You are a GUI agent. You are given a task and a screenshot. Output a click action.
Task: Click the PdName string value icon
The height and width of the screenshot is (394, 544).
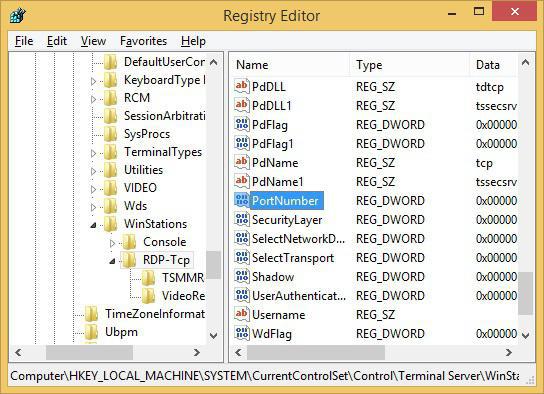(x=241, y=162)
